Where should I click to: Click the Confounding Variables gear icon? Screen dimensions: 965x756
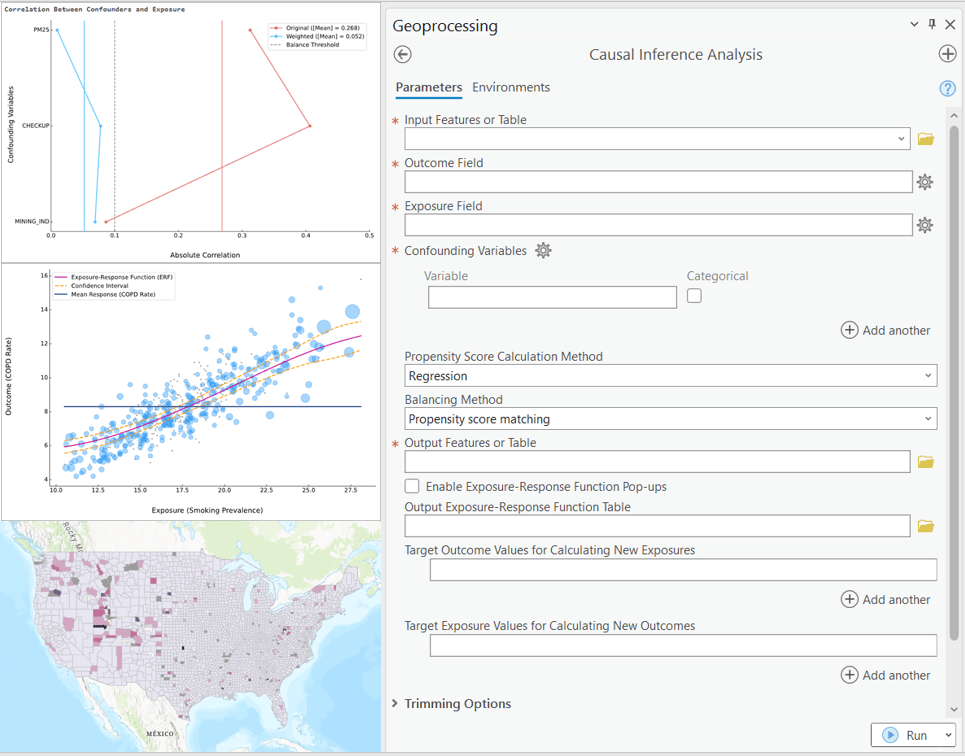543,250
